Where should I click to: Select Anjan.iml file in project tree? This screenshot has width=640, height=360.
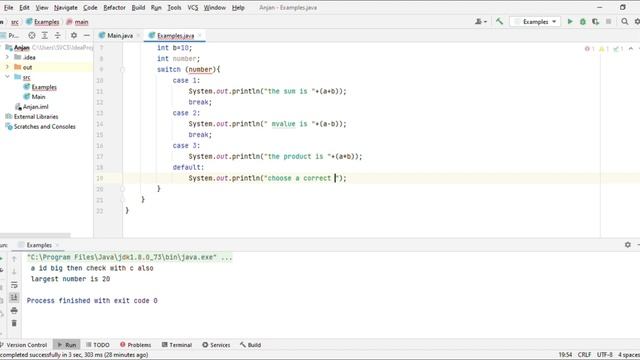point(35,107)
